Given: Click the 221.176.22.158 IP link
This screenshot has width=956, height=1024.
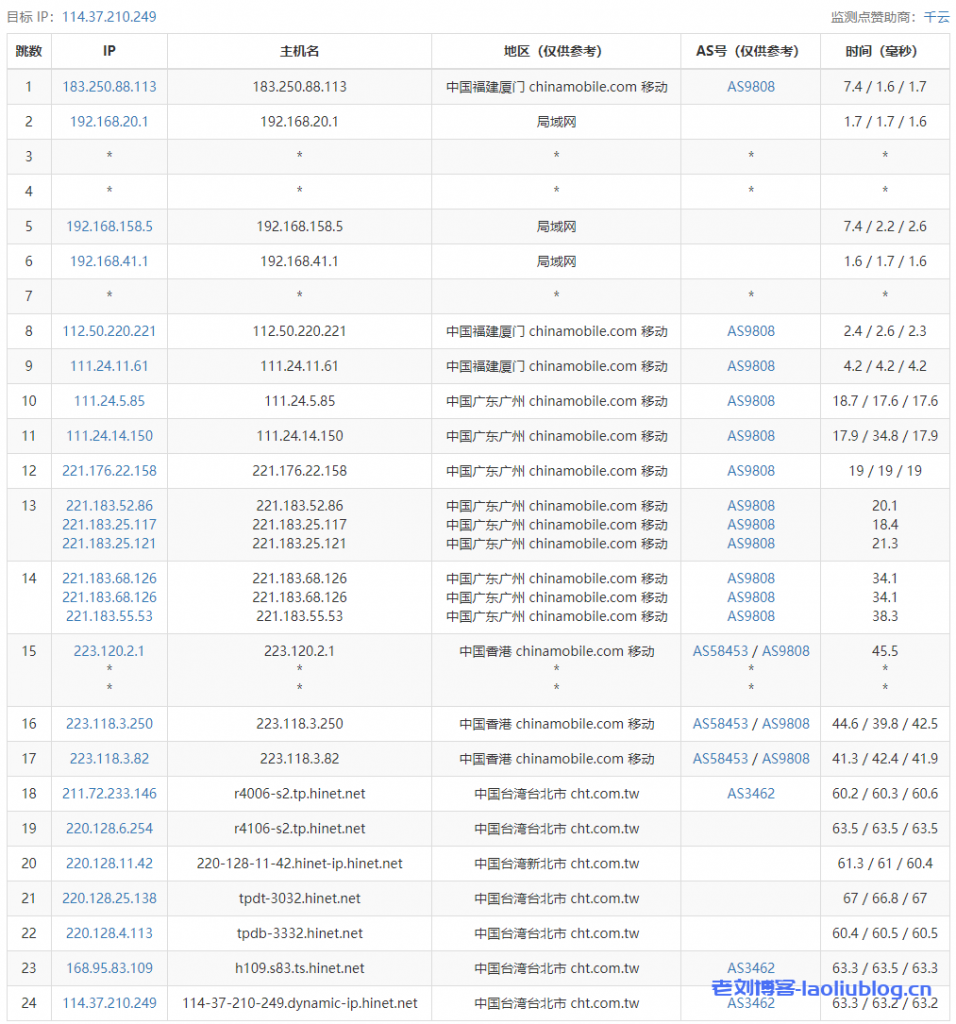Looking at the screenshot, I should pyautogui.click(x=109, y=471).
